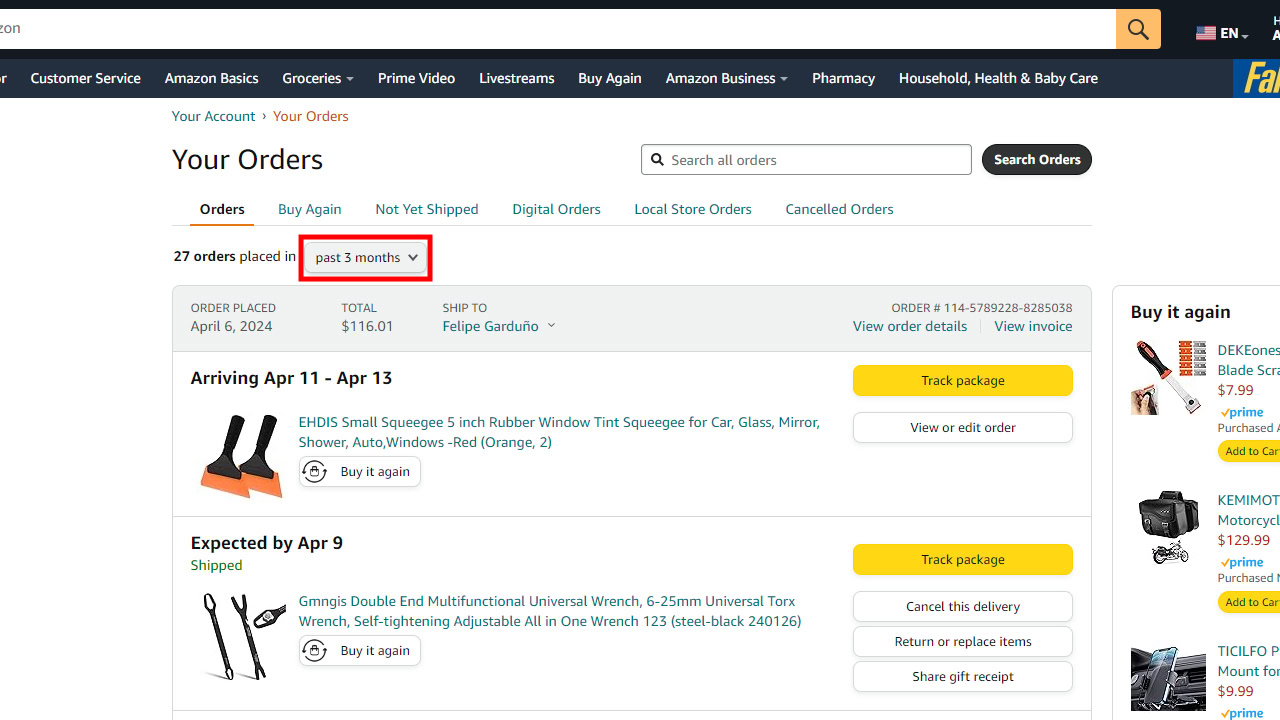Open the EHDIS squeegee product thumbnail
The height and width of the screenshot is (720, 1280).
click(x=241, y=455)
